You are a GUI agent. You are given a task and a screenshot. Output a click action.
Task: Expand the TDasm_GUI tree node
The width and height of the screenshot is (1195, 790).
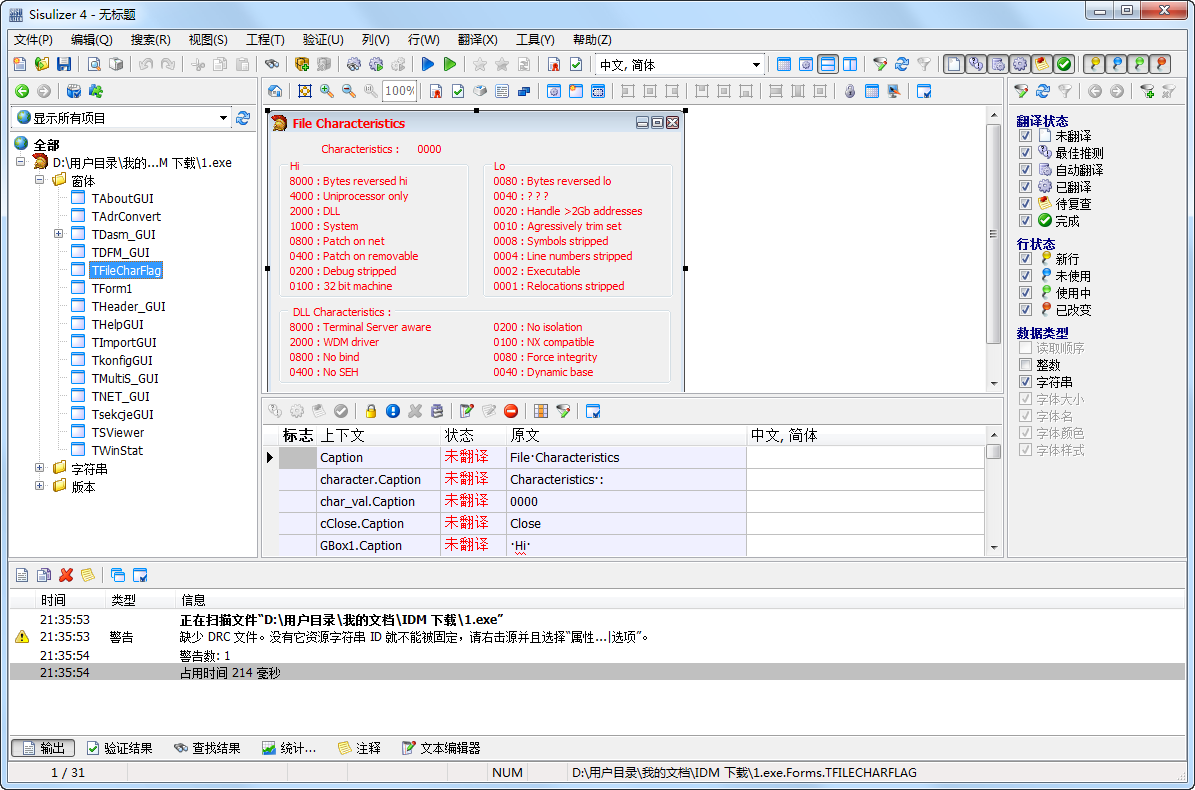point(58,234)
